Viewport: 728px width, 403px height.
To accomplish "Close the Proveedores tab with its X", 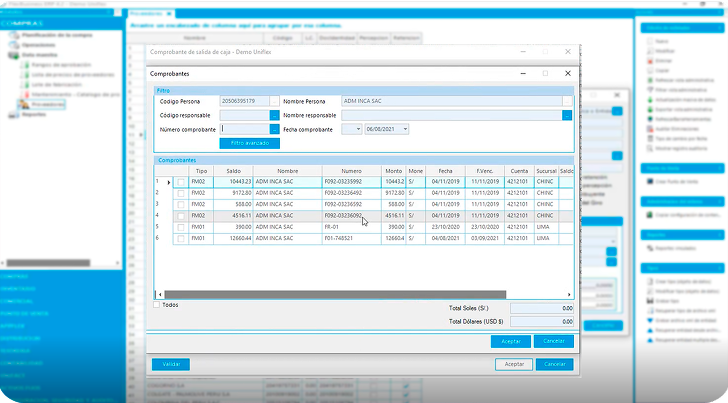I will coord(171,14).
